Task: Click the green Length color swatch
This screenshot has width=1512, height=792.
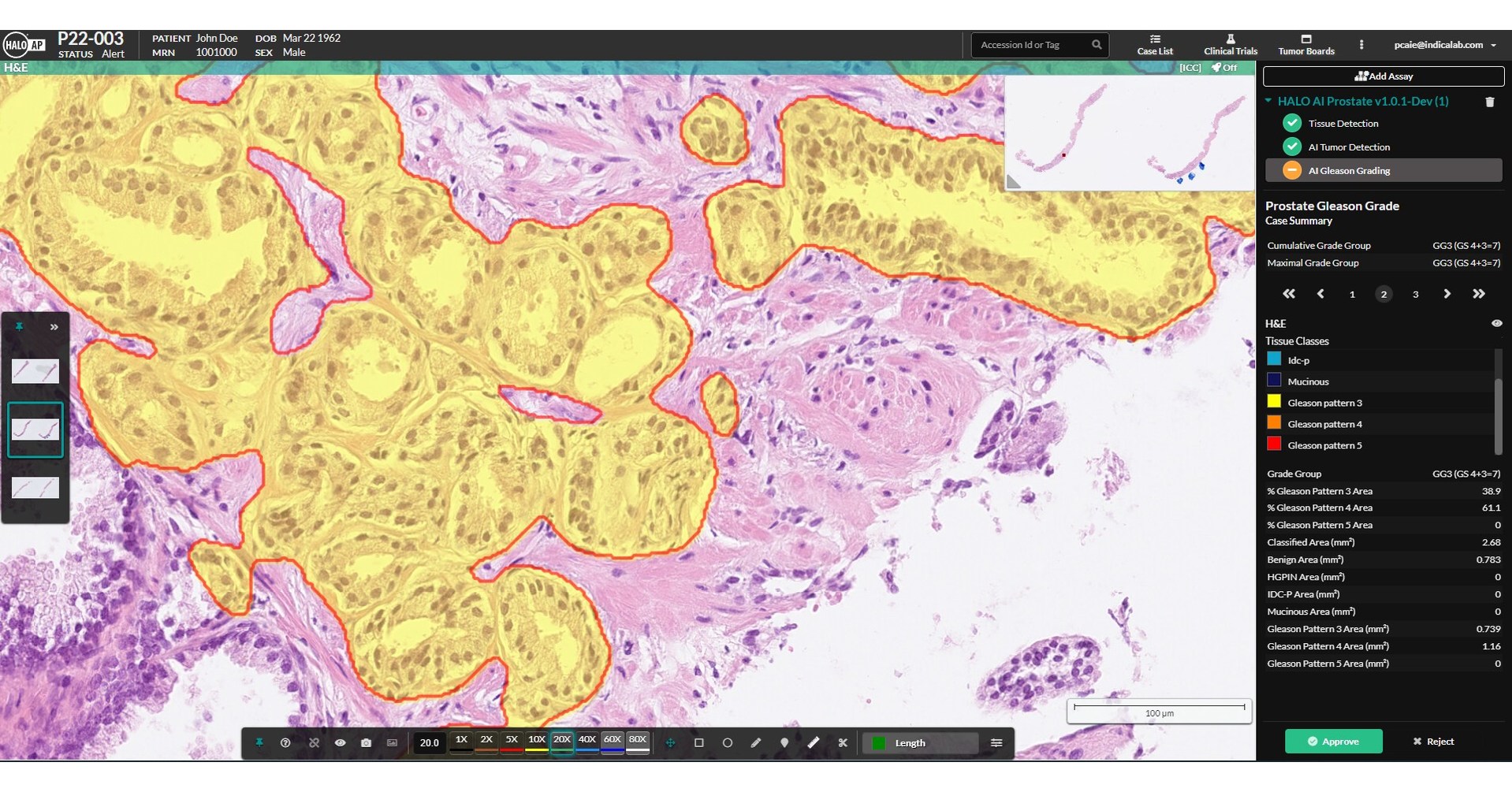Action: (880, 742)
